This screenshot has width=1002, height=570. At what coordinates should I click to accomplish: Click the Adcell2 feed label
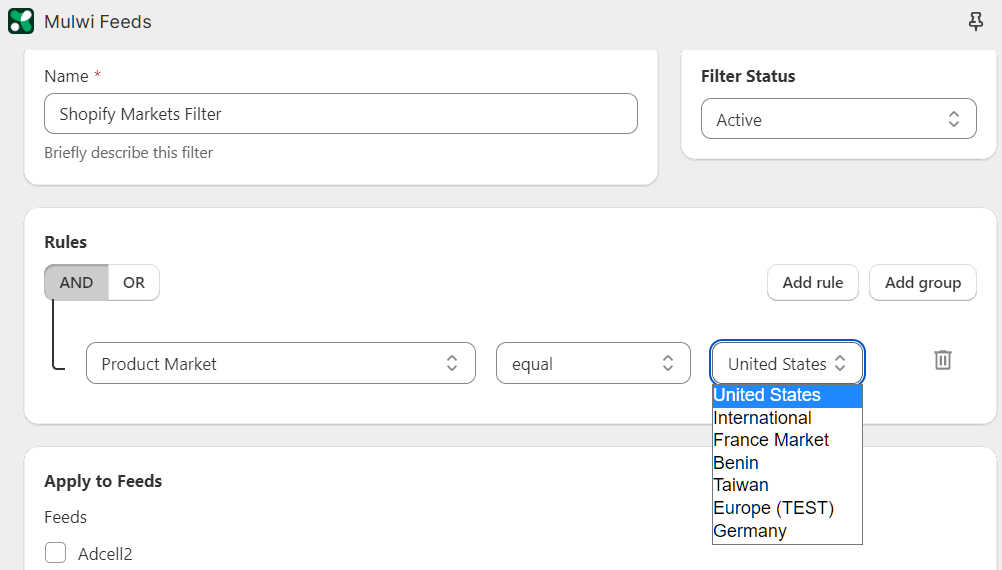(105, 554)
